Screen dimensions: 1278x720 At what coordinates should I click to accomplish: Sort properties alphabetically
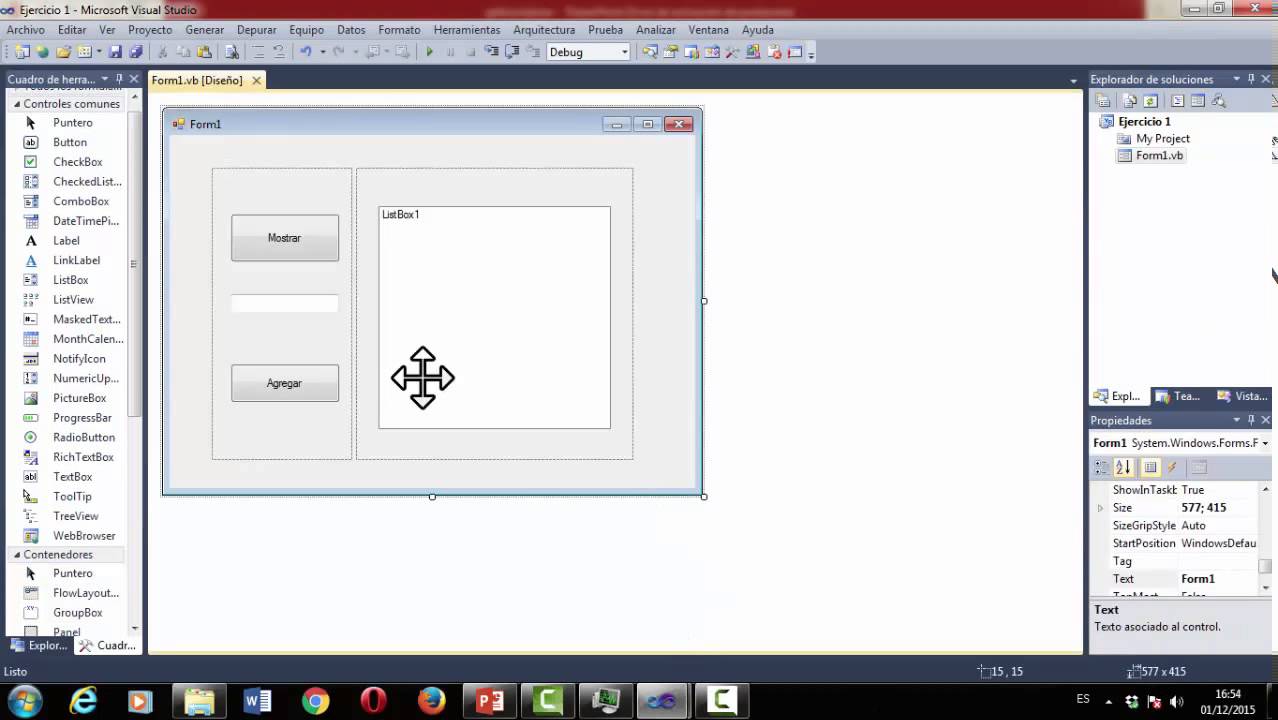[1123, 467]
